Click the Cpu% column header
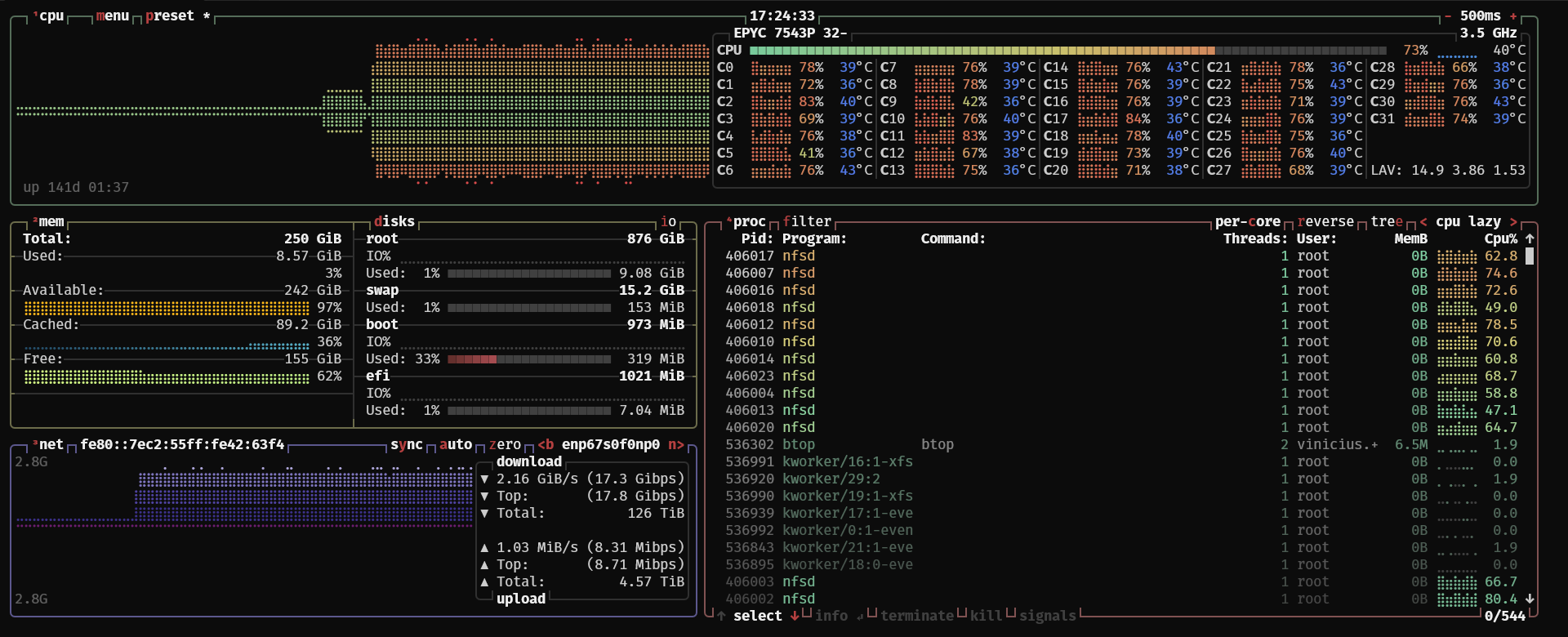Image resolution: width=1568 pixels, height=637 pixels. click(x=1501, y=238)
